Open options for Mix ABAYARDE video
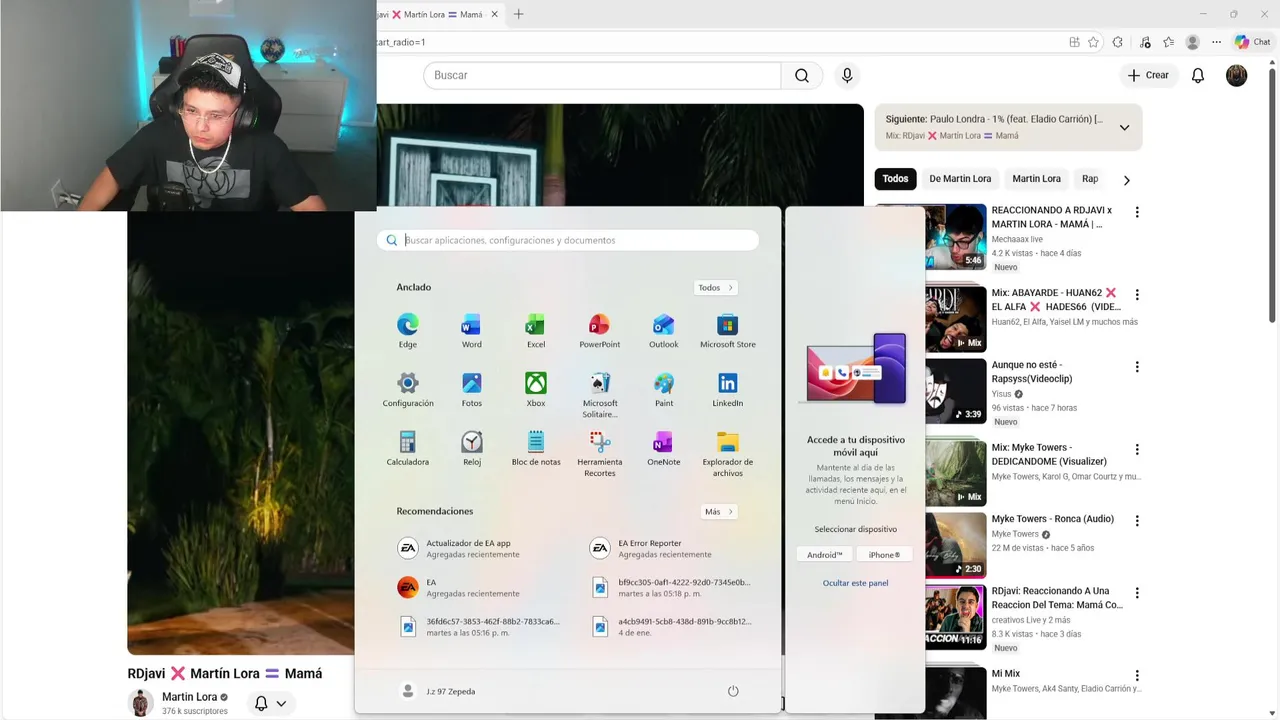This screenshot has height=720, width=1280. (1136, 294)
